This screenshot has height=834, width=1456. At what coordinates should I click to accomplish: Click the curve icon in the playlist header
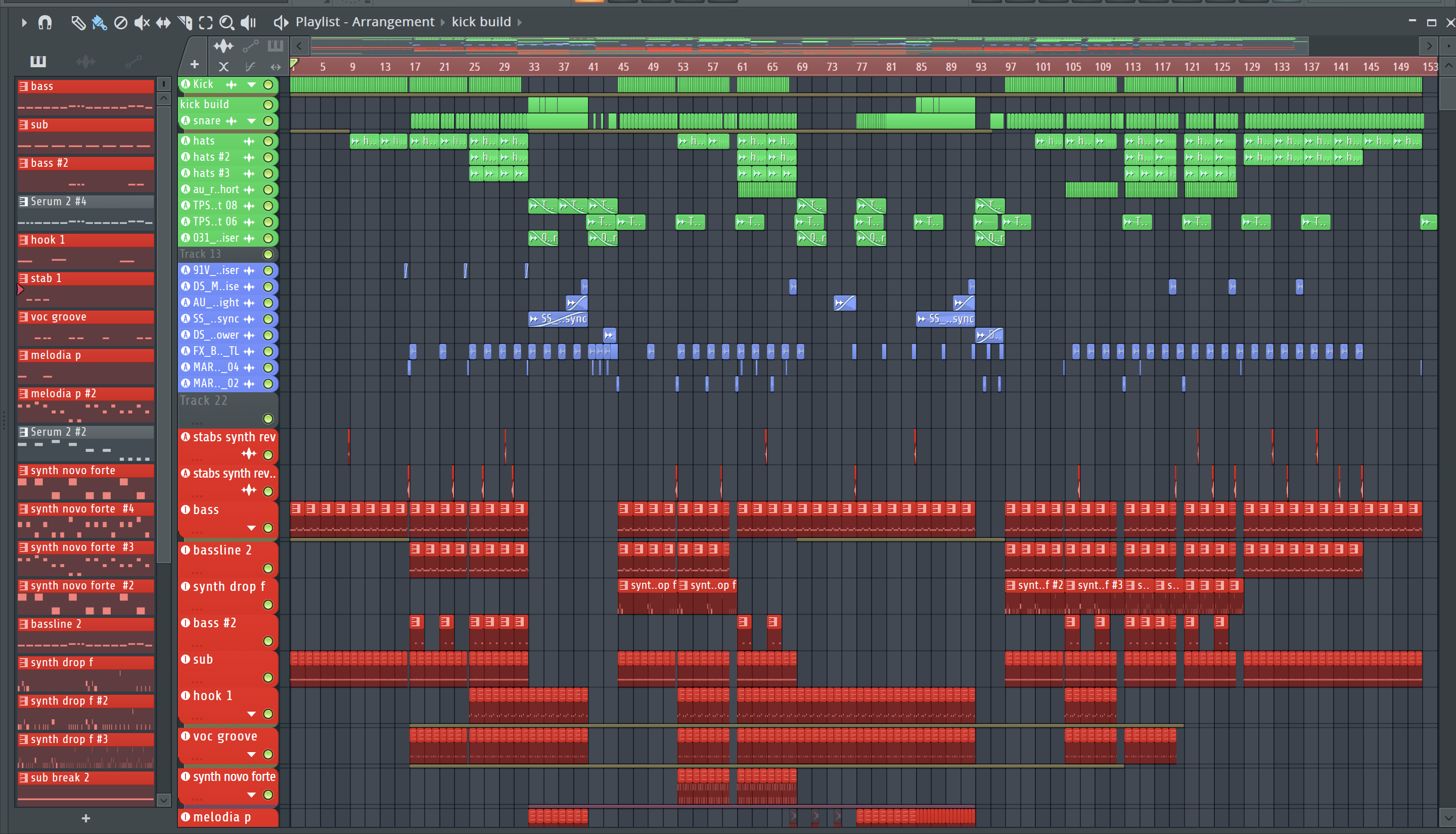click(x=250, y=67)
